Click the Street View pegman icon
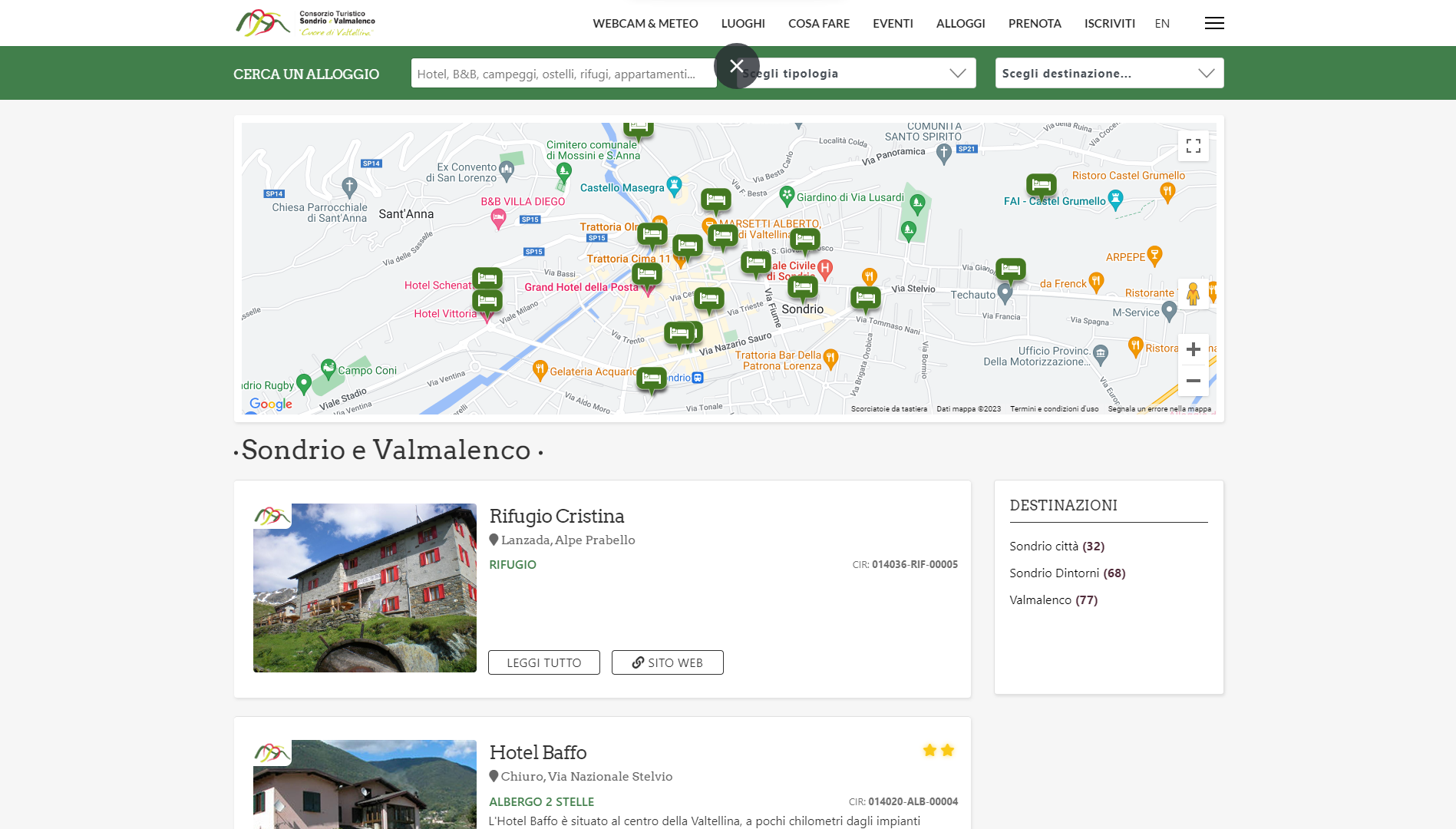The width and height of the screenshot is (1456, 829). [x=1192, y=294]
